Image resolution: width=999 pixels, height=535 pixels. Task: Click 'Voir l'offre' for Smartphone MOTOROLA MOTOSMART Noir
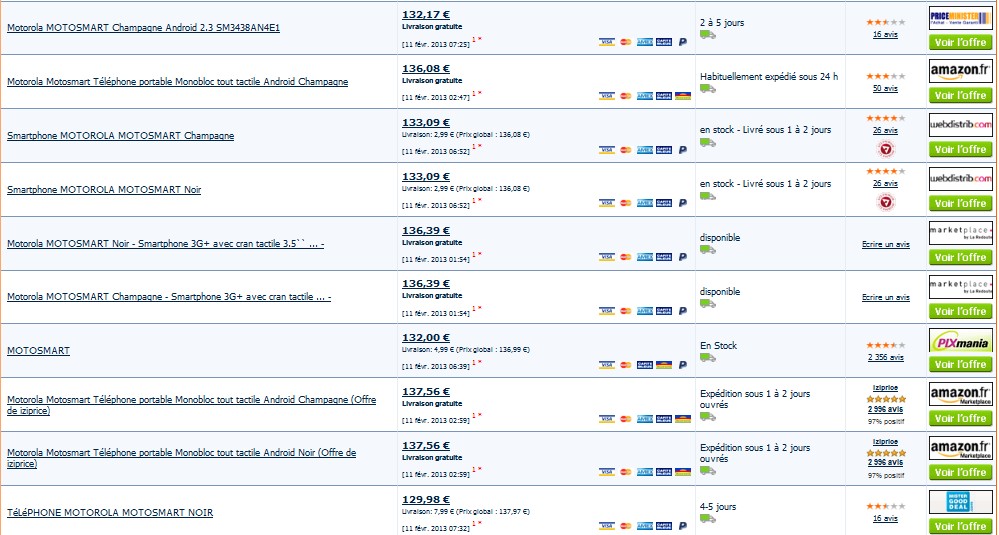pos(961,203)
